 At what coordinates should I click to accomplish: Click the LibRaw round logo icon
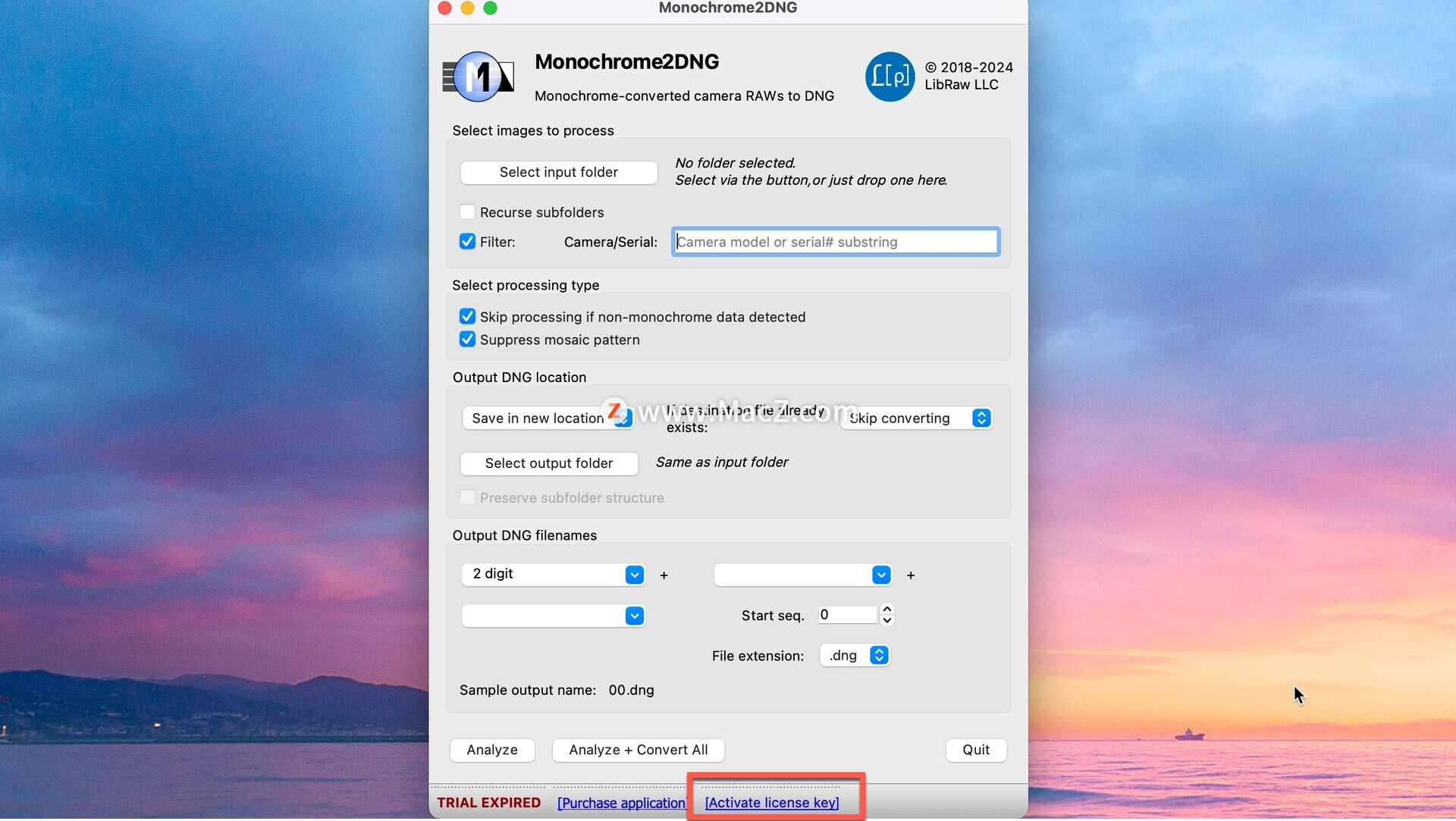click(x=890, y=77)
